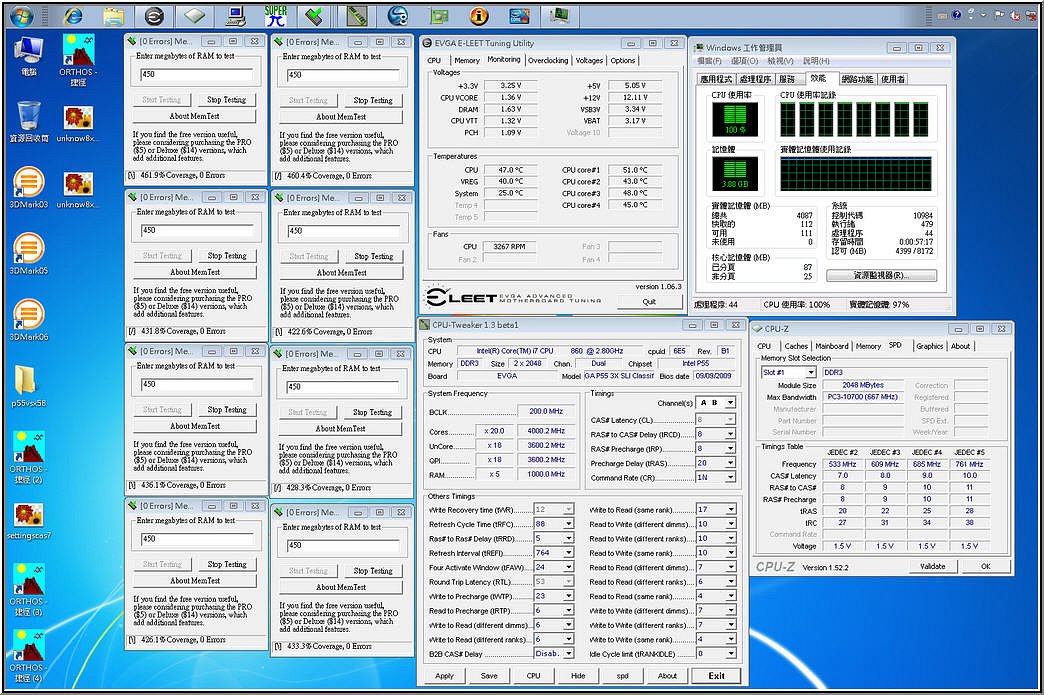Click the megabytes field in 426.1% coverage MemTest
Viewport: 1044px width, 695px height.
[196, 539]
